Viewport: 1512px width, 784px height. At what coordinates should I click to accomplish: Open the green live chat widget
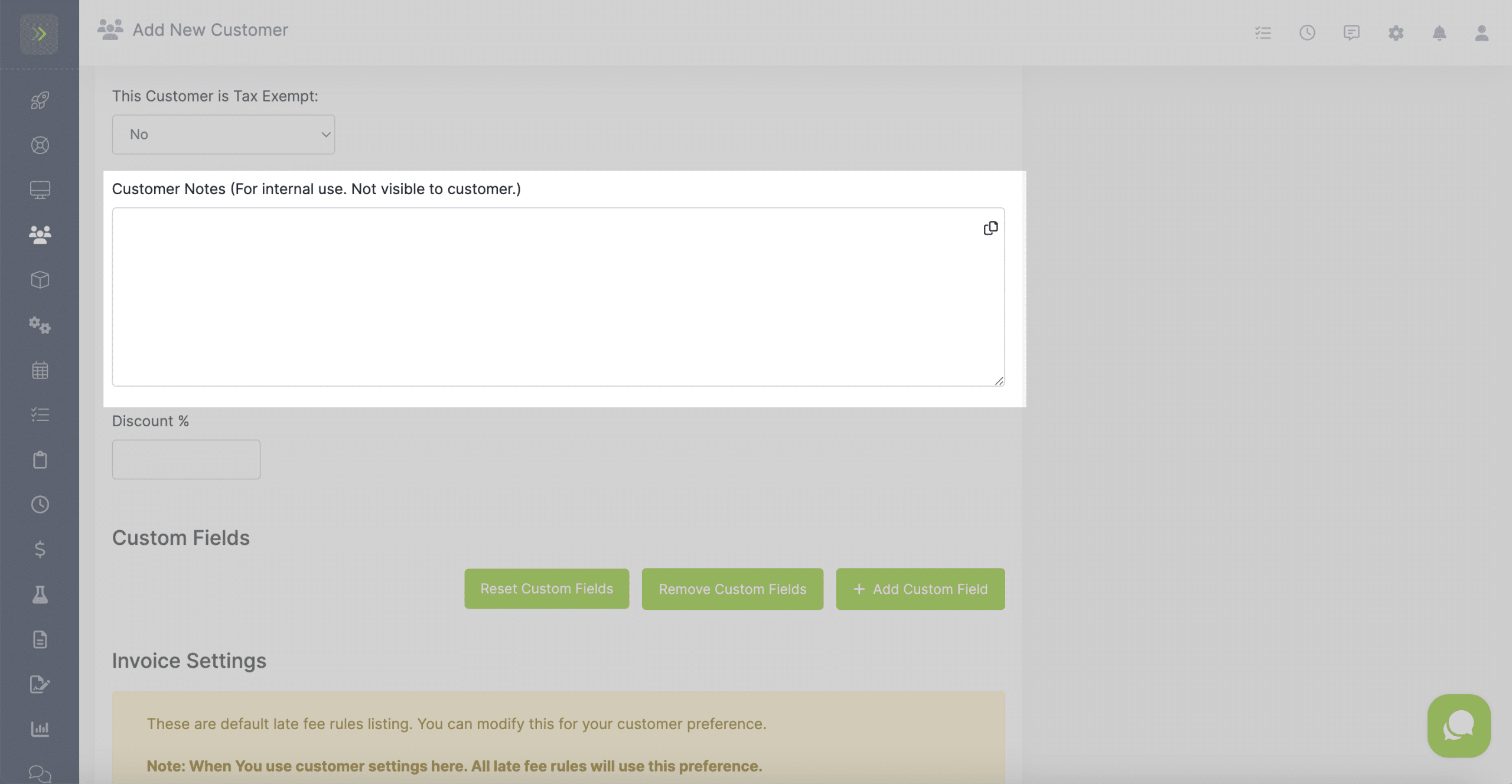[x=1459, y=726]
